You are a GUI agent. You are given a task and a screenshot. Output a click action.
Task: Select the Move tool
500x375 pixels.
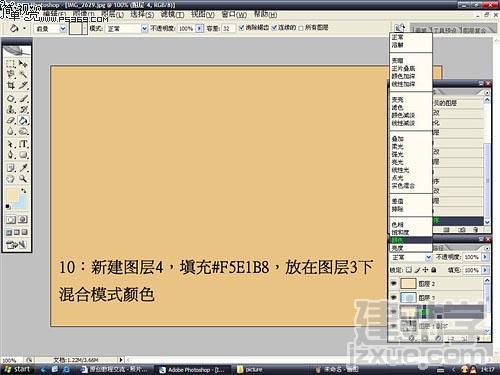click(23, 63)
